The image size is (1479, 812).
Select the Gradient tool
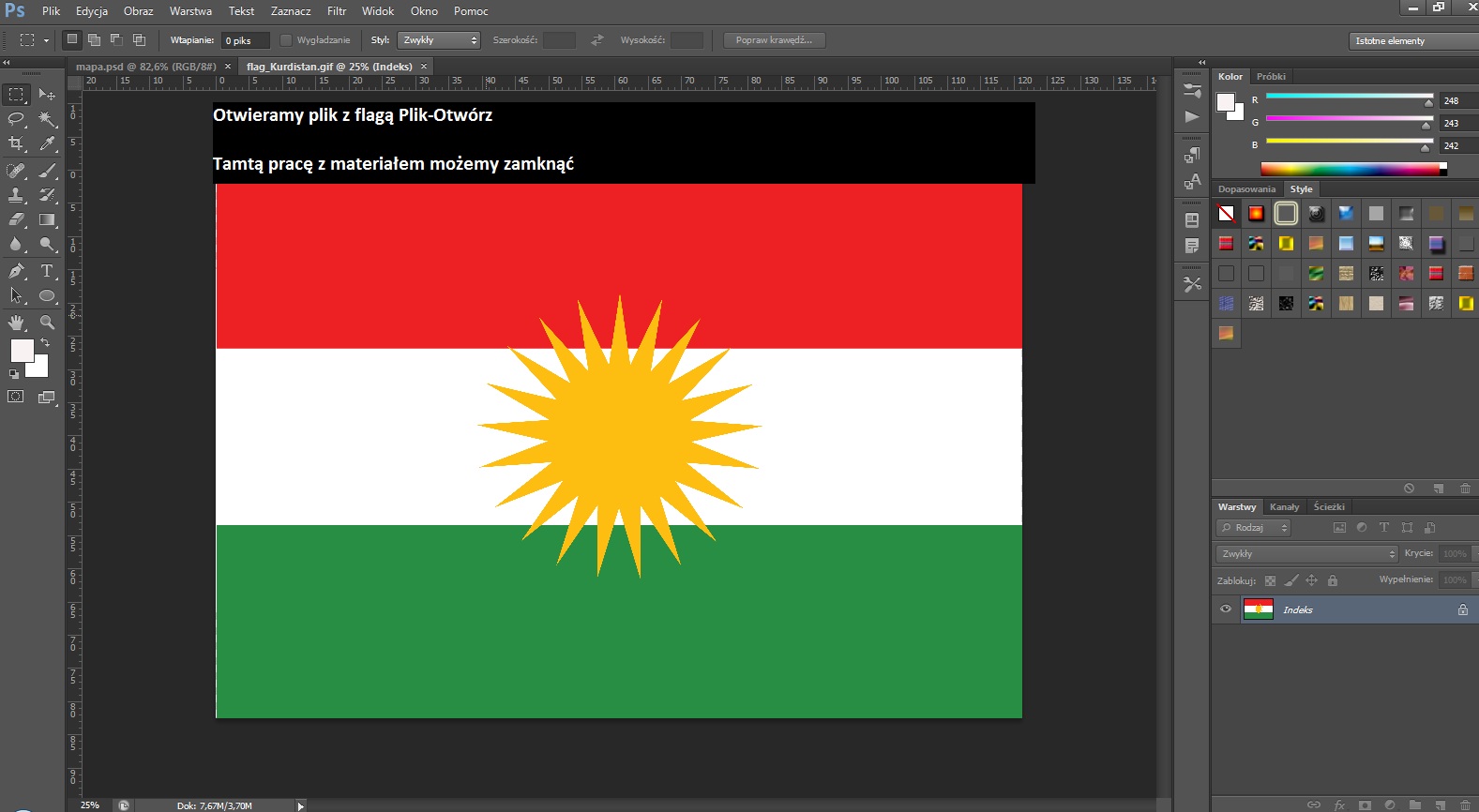(x=47, y=219)
